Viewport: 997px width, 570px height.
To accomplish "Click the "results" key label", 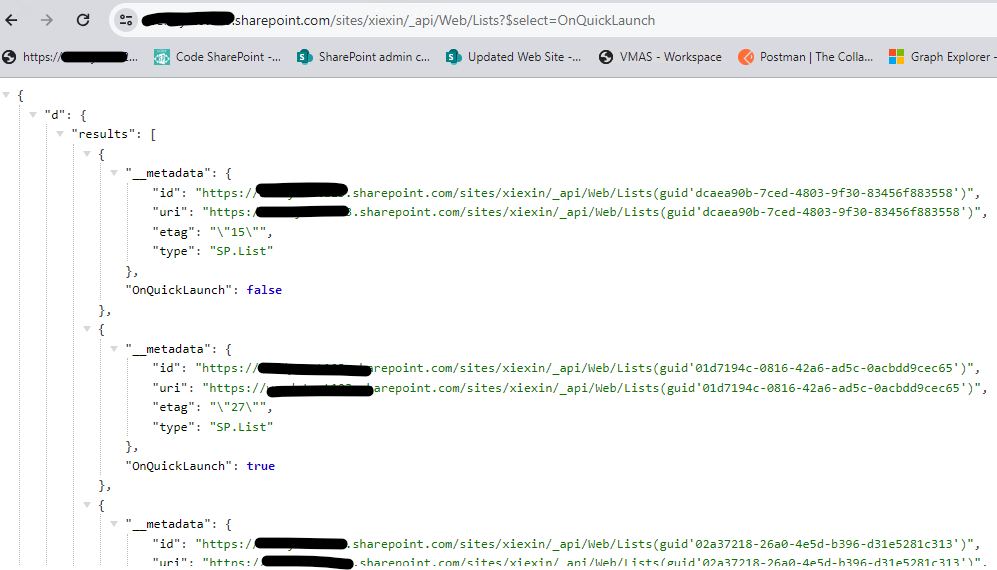I will pos(104,134).
